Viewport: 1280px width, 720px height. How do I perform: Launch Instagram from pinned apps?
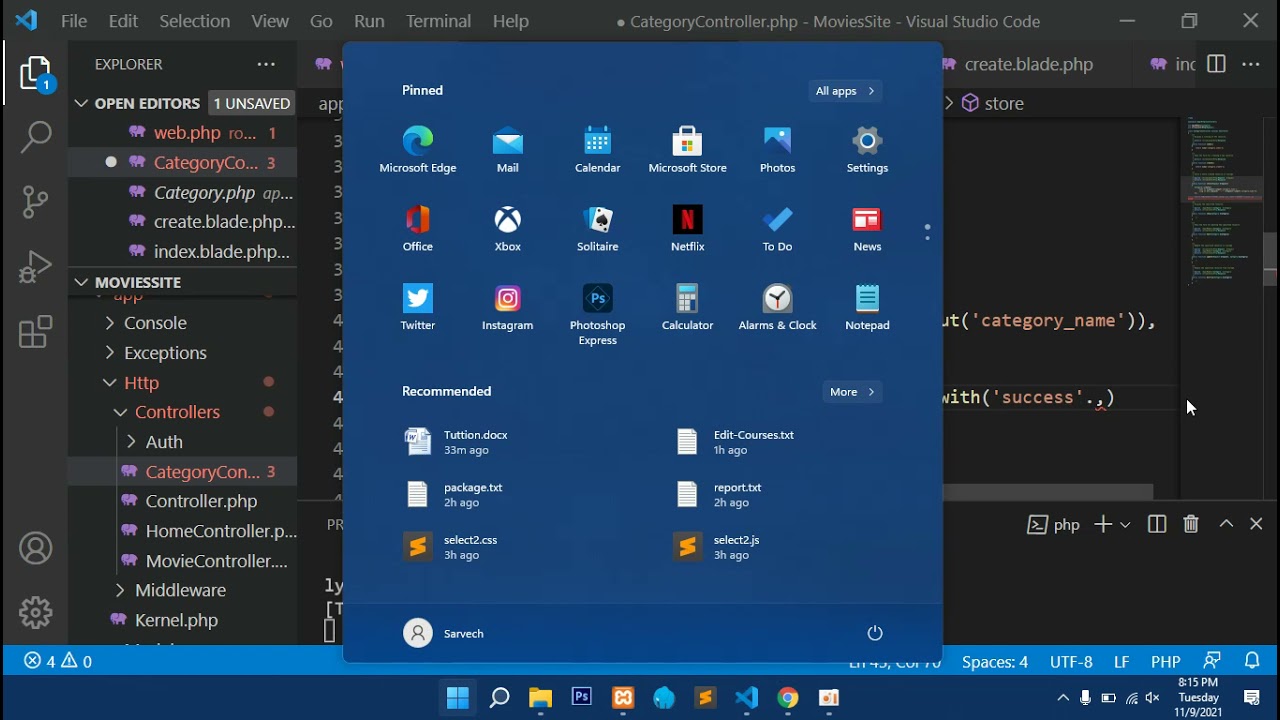pos(508,307)
